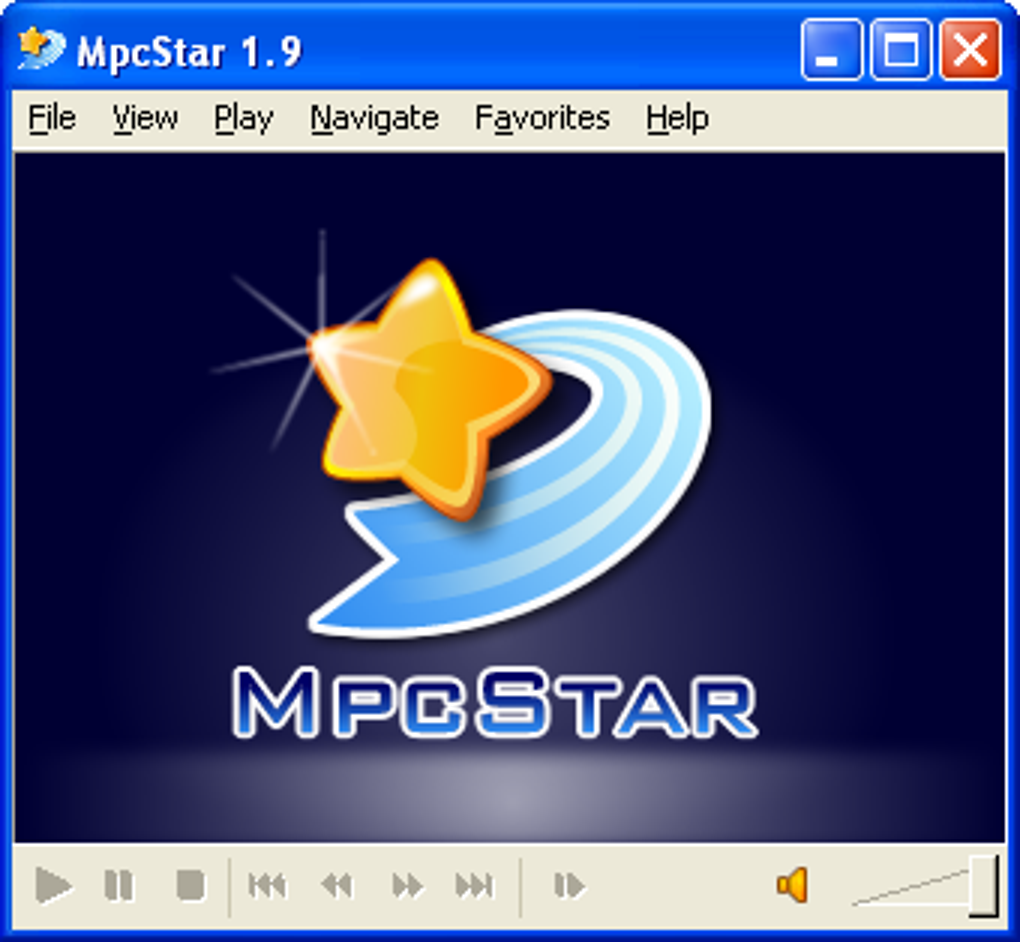The width and height of the screenshot is (1020, 942).
Task: Open the Navigate menu
Action: click(x=375, y=120)
